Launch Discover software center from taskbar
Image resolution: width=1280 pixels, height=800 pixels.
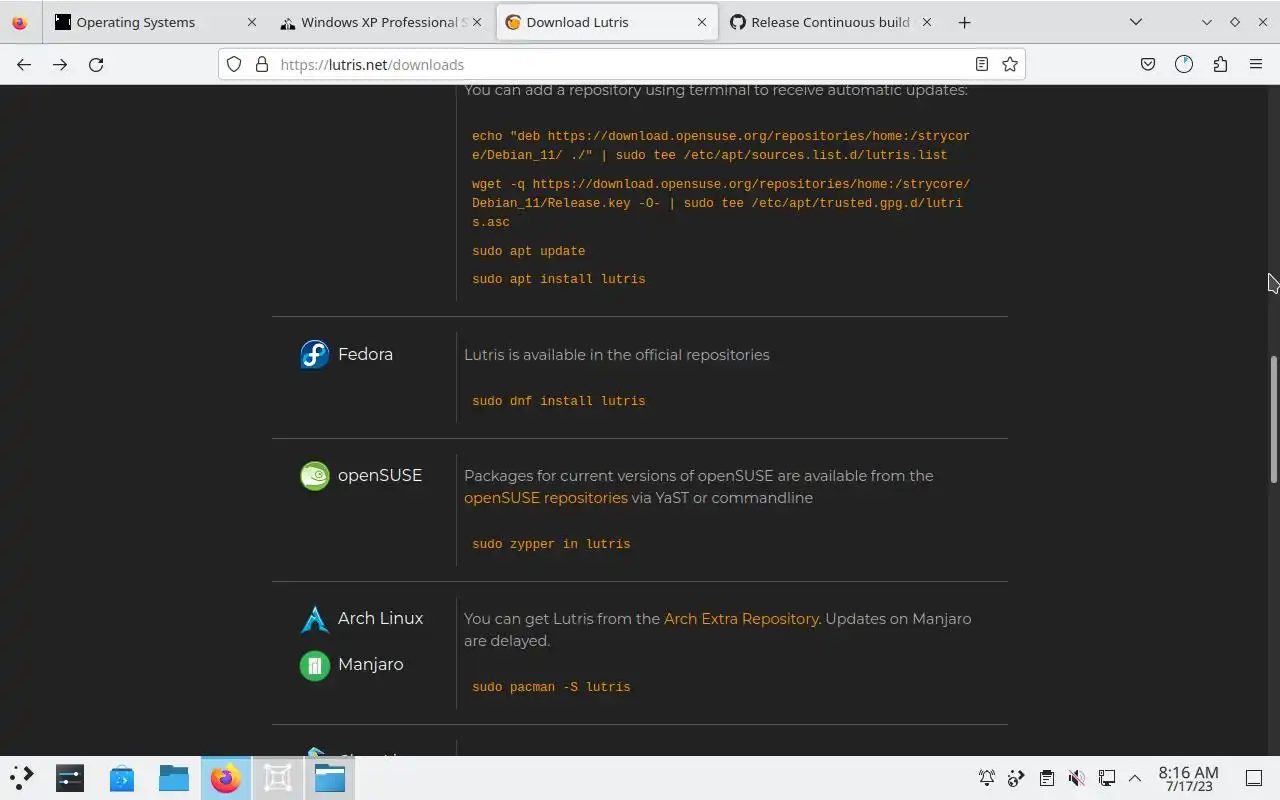point(122,777)
